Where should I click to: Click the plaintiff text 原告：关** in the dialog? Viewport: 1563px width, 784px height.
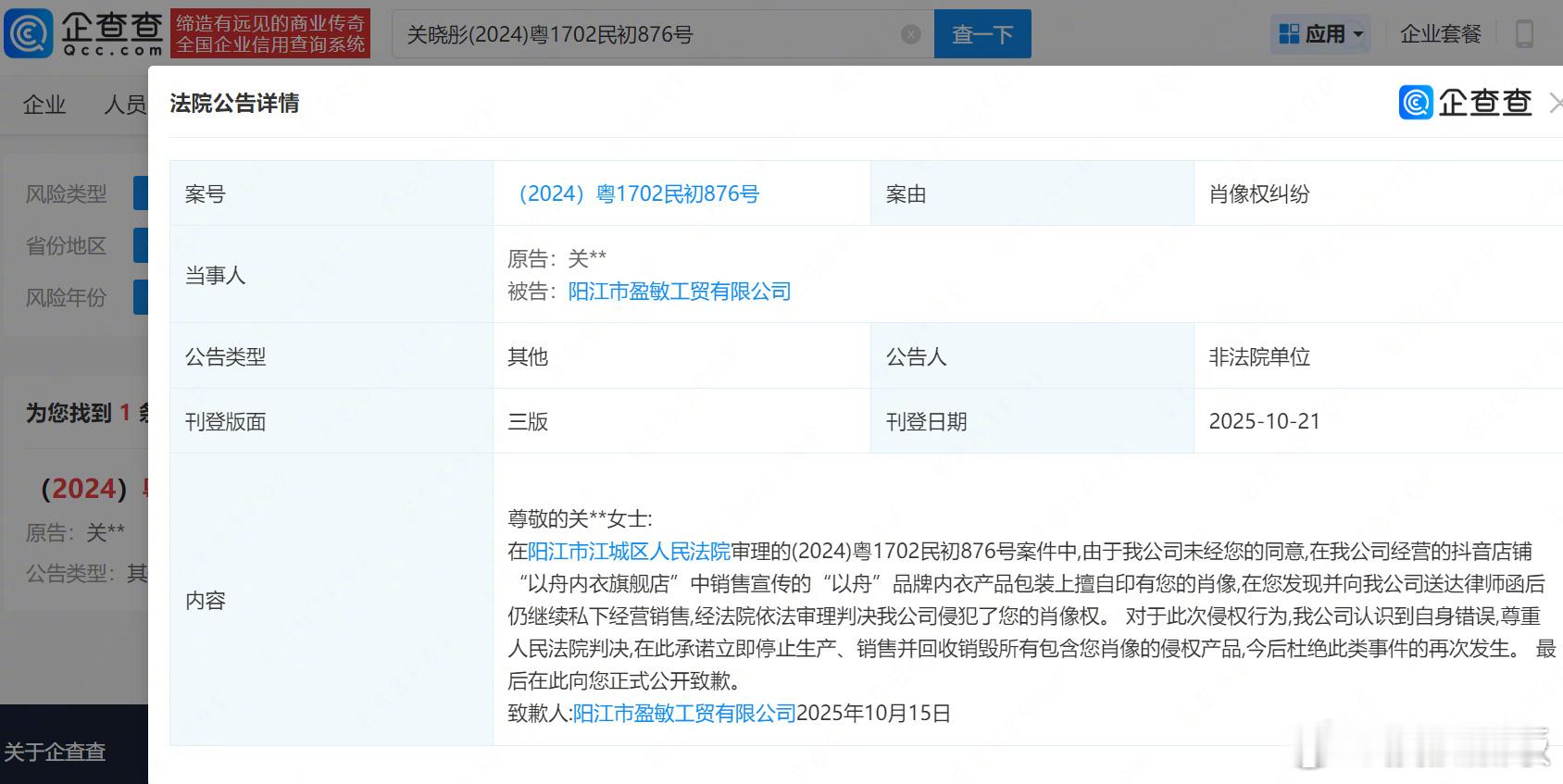[557, 259]
